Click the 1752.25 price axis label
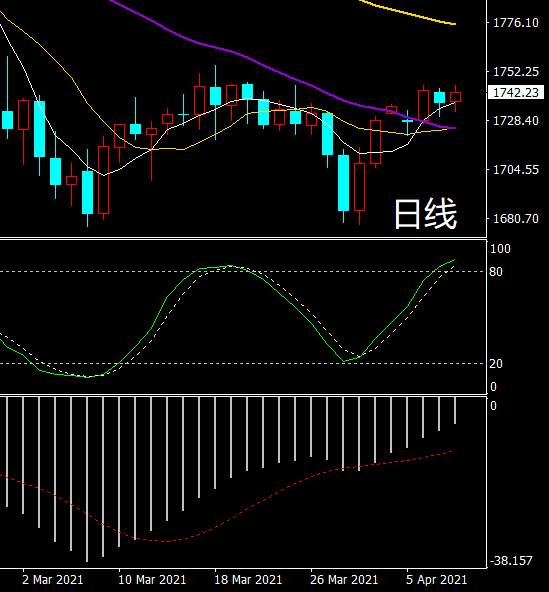This screenshot has width=549, height=592. (x=516, y=71)
